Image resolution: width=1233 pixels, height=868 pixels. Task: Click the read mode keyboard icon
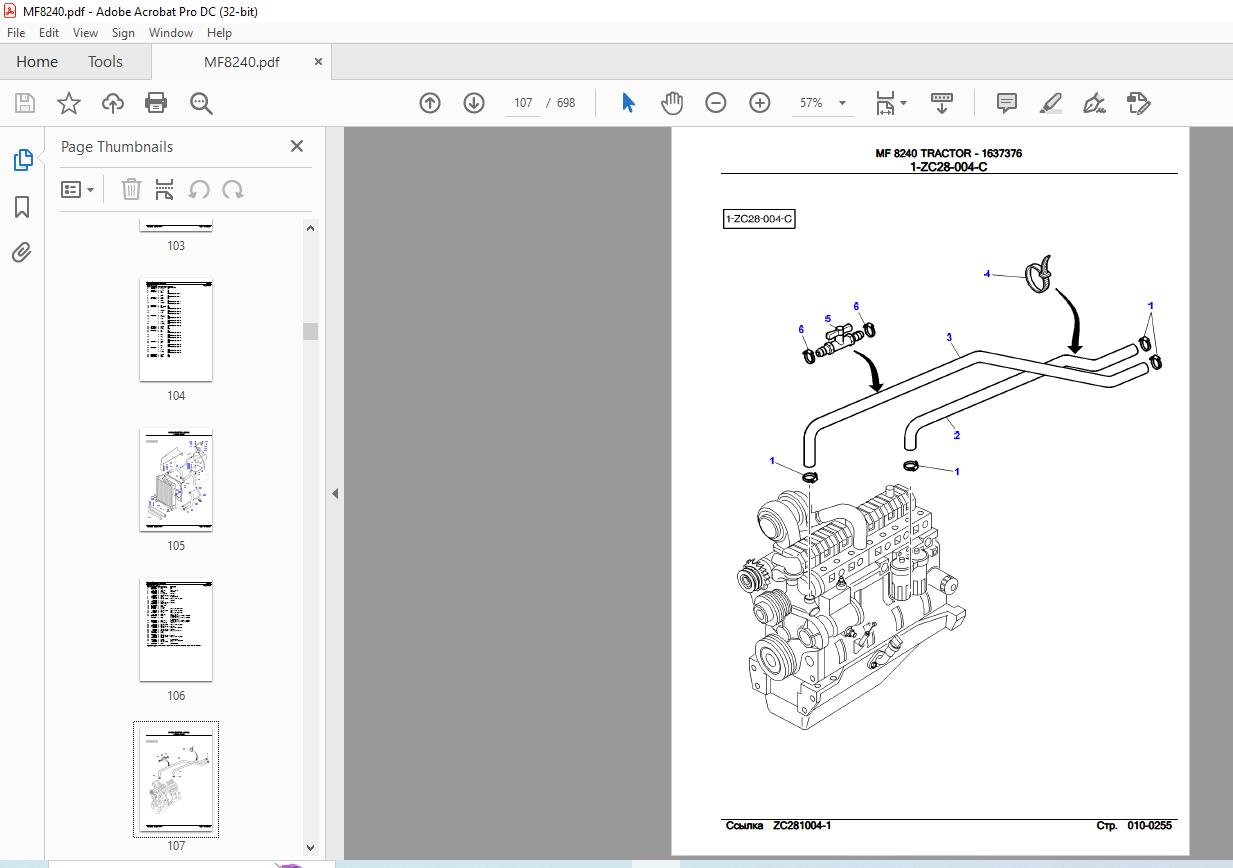point(941,103)
